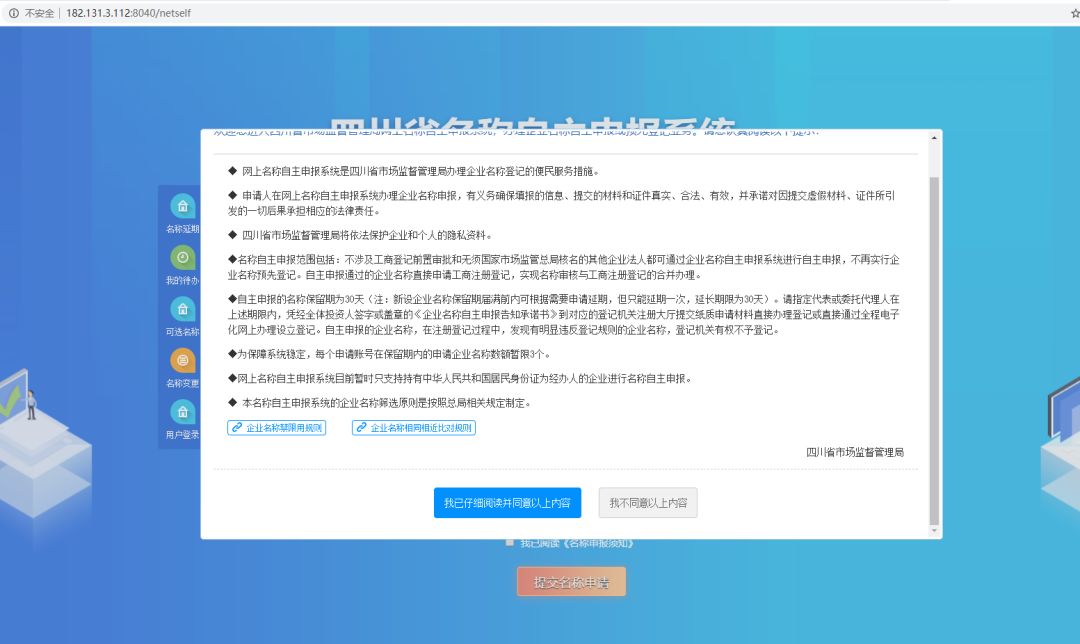Click the URL 182.131.3.112:8040/netself in address bar
Screen dimensions: 1080x644
pyautogui.click(x=129, y=13)
